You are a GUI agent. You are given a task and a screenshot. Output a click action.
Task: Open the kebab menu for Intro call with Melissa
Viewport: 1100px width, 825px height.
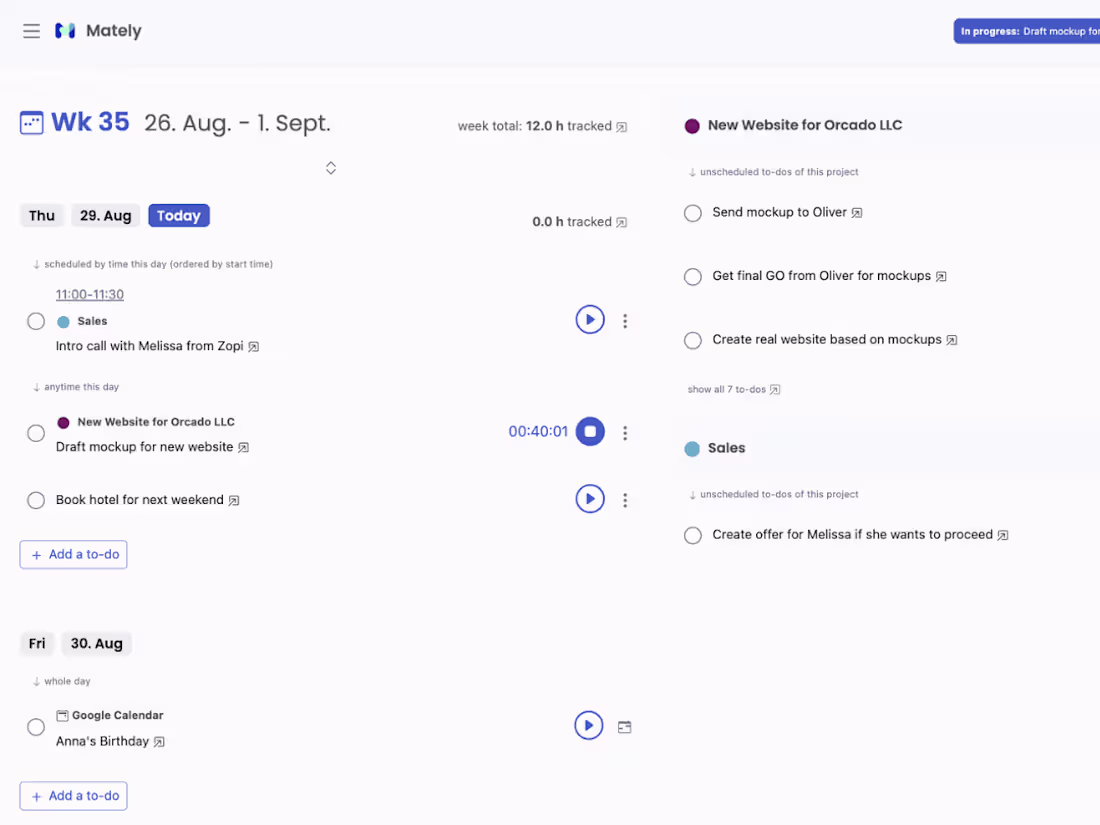coord(625,320)
